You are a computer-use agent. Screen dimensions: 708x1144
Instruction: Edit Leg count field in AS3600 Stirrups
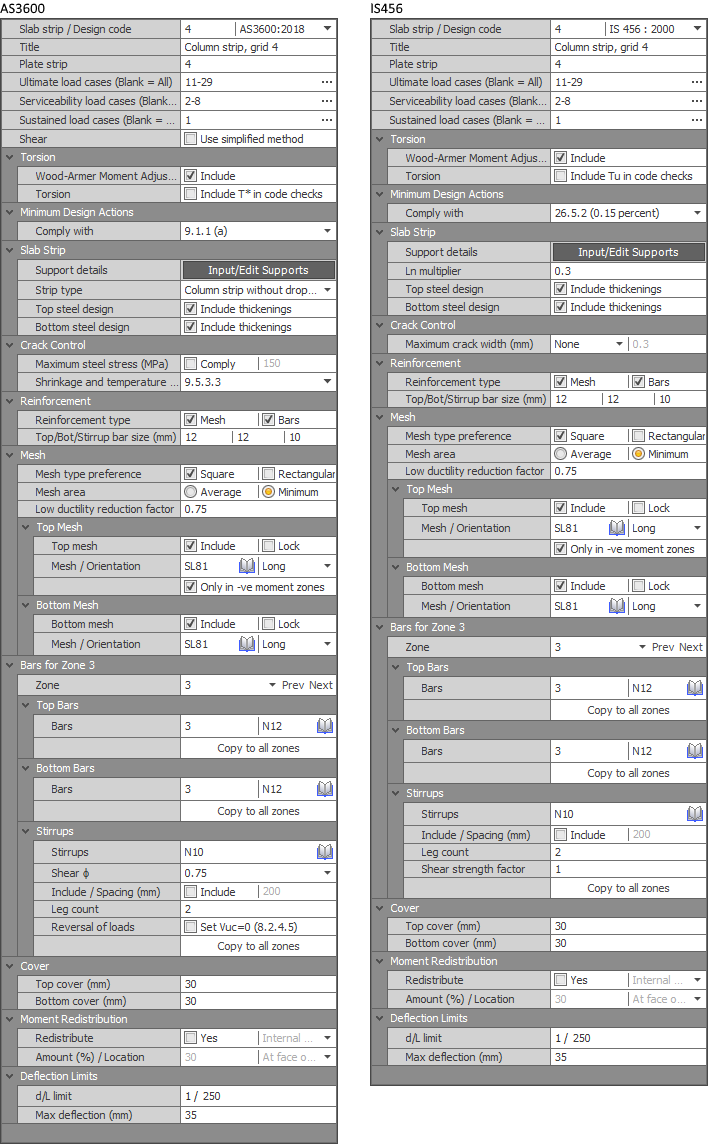(258, 909)
